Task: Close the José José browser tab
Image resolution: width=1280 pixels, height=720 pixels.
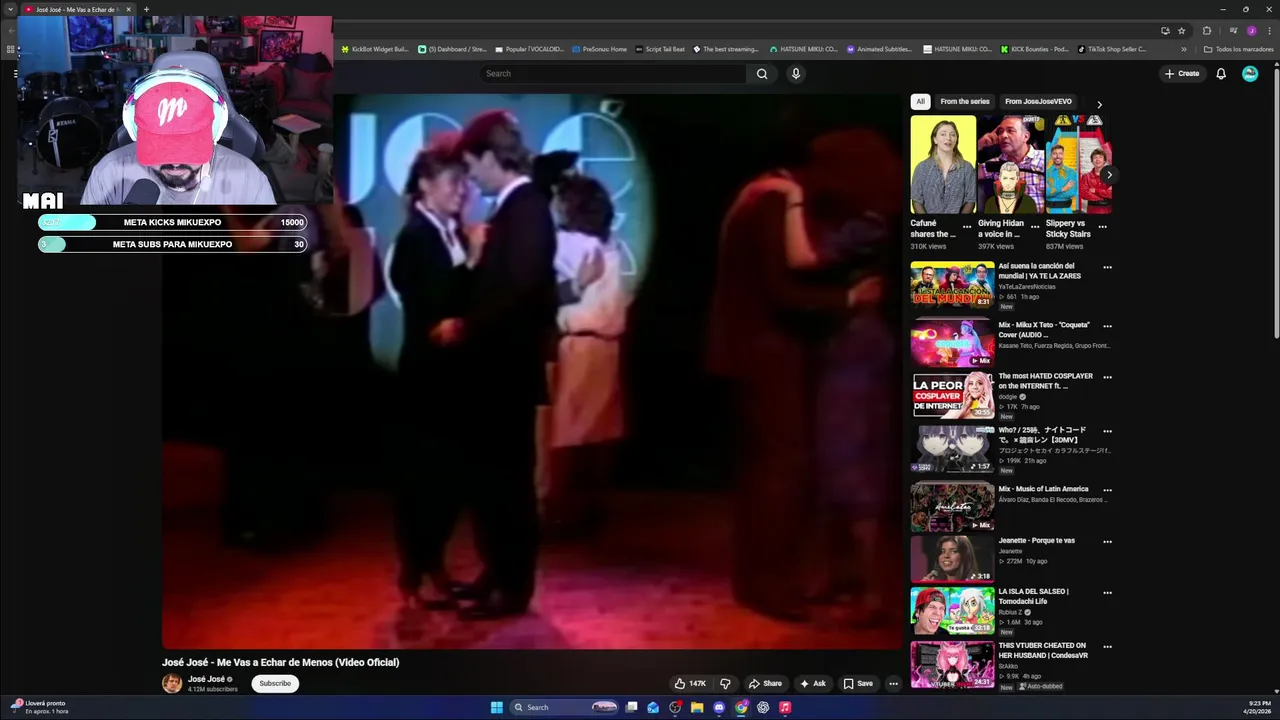Action: click(128, 9)
